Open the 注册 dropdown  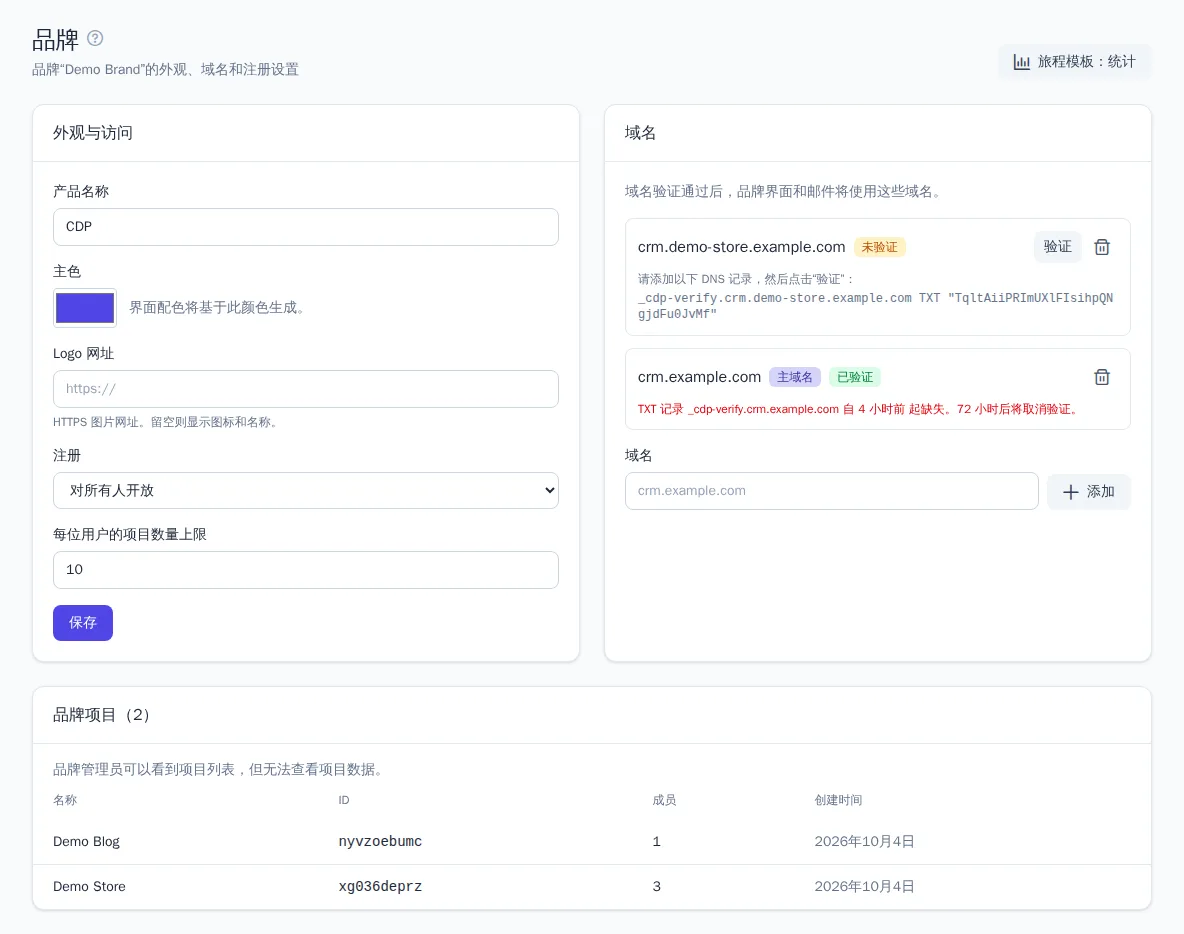tap(306, 491)
